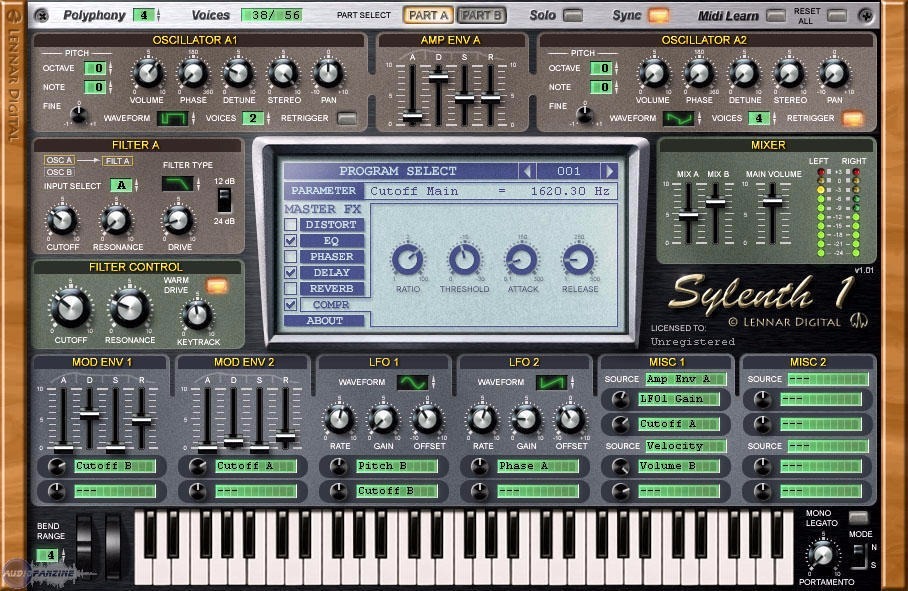Toggle the Warm Drive switch
The image size is (908, 591).
(217, 285)
